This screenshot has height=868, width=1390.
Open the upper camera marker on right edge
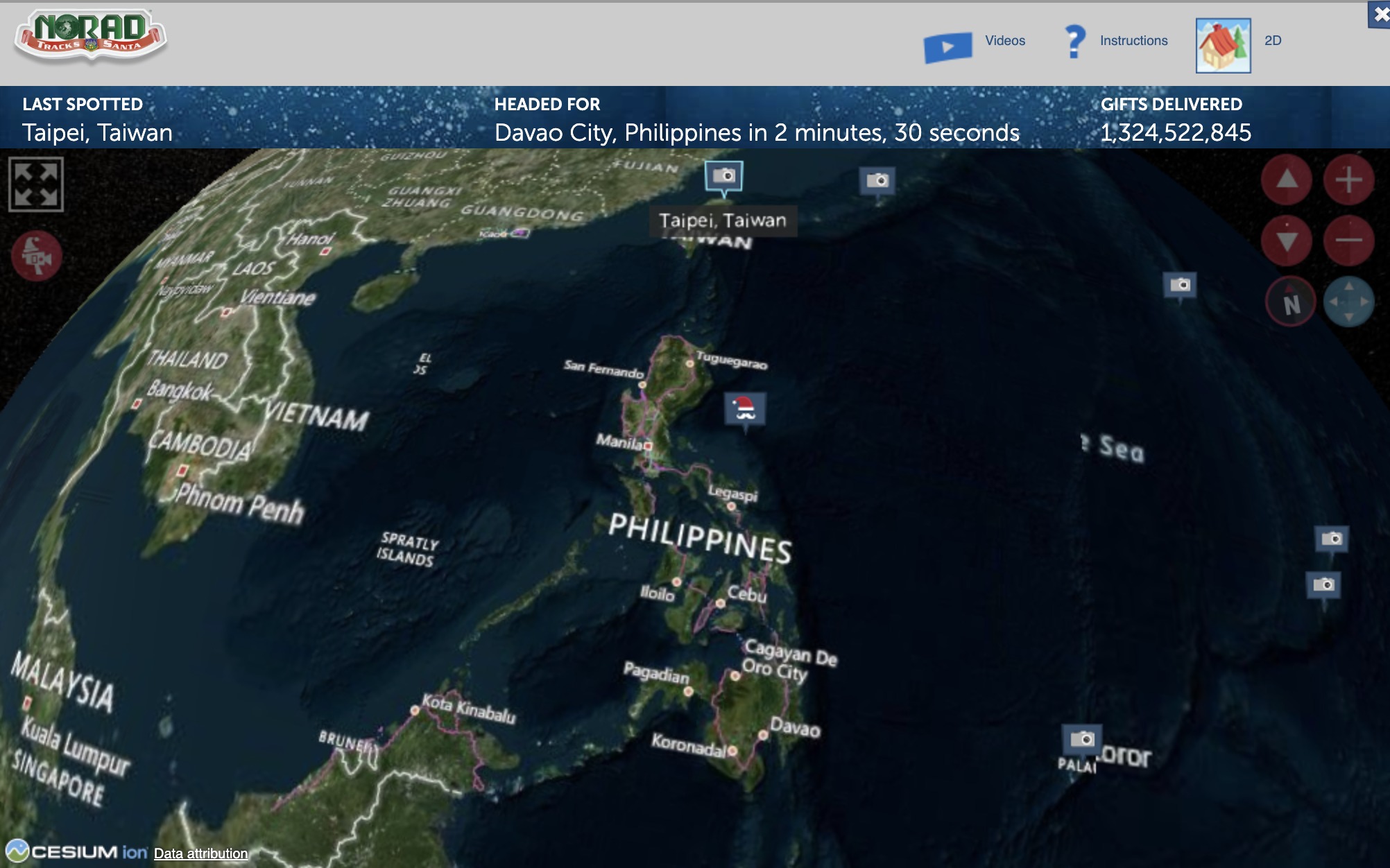point(1332,540)
